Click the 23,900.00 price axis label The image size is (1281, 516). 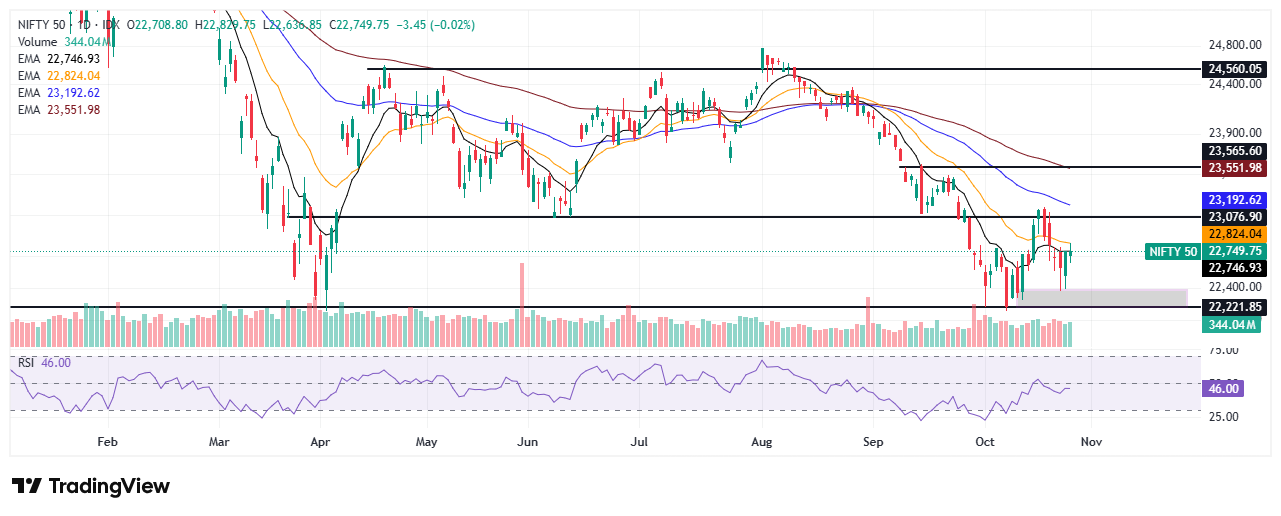(x=1236, y=132)
